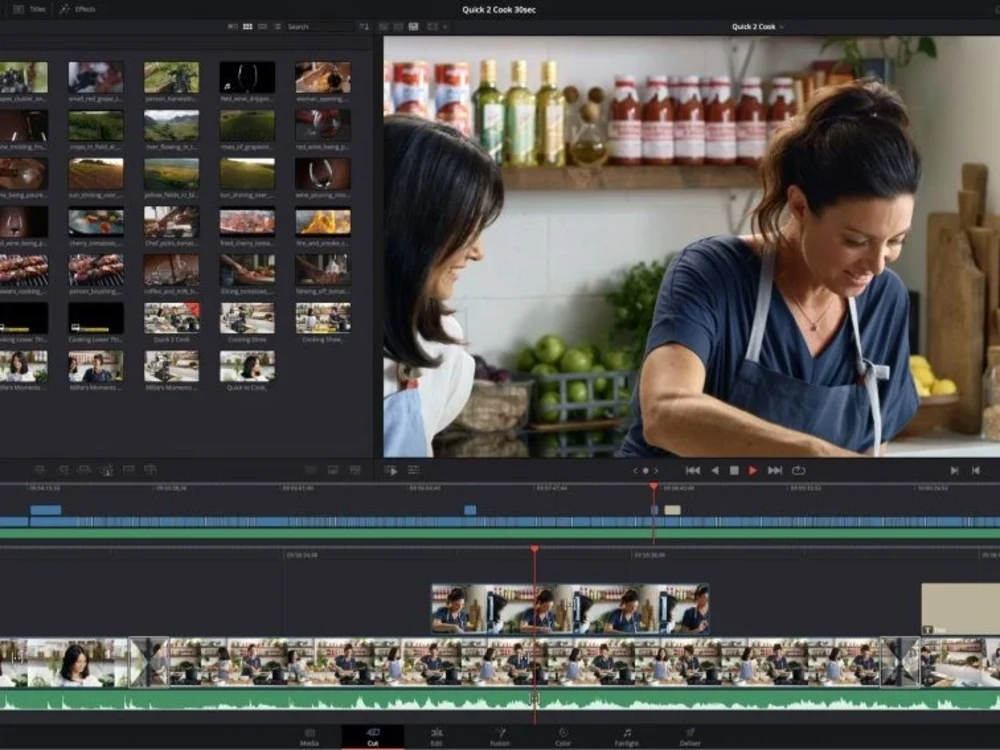Open the Deliver page
Screen dimensions: 1000x750
691,739
